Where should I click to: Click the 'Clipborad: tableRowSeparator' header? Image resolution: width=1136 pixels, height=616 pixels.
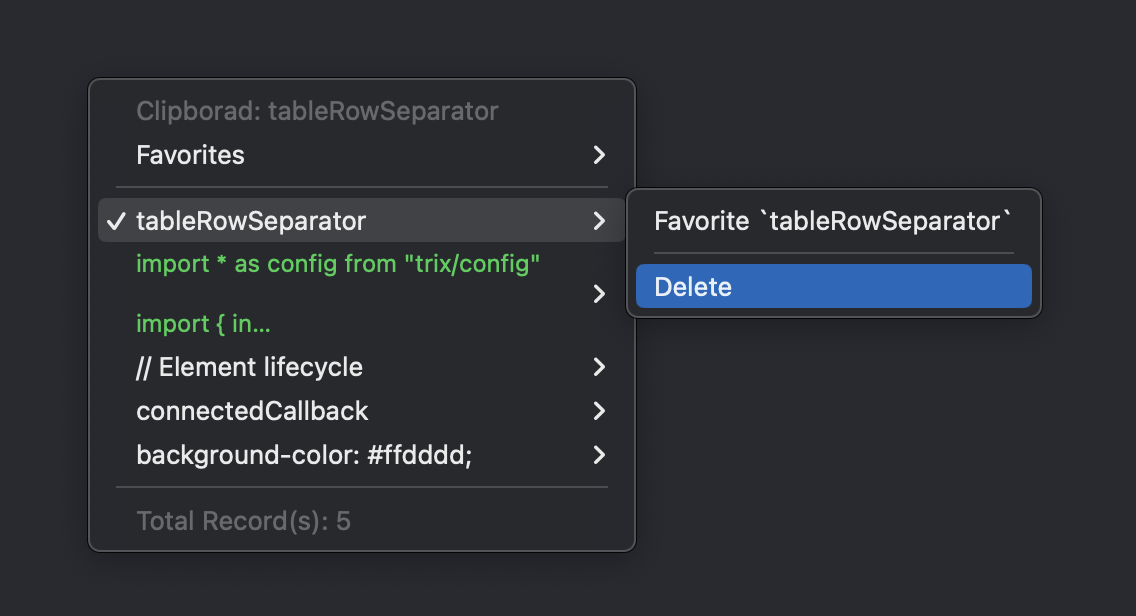pyautogui.click(x=317, y=111)
